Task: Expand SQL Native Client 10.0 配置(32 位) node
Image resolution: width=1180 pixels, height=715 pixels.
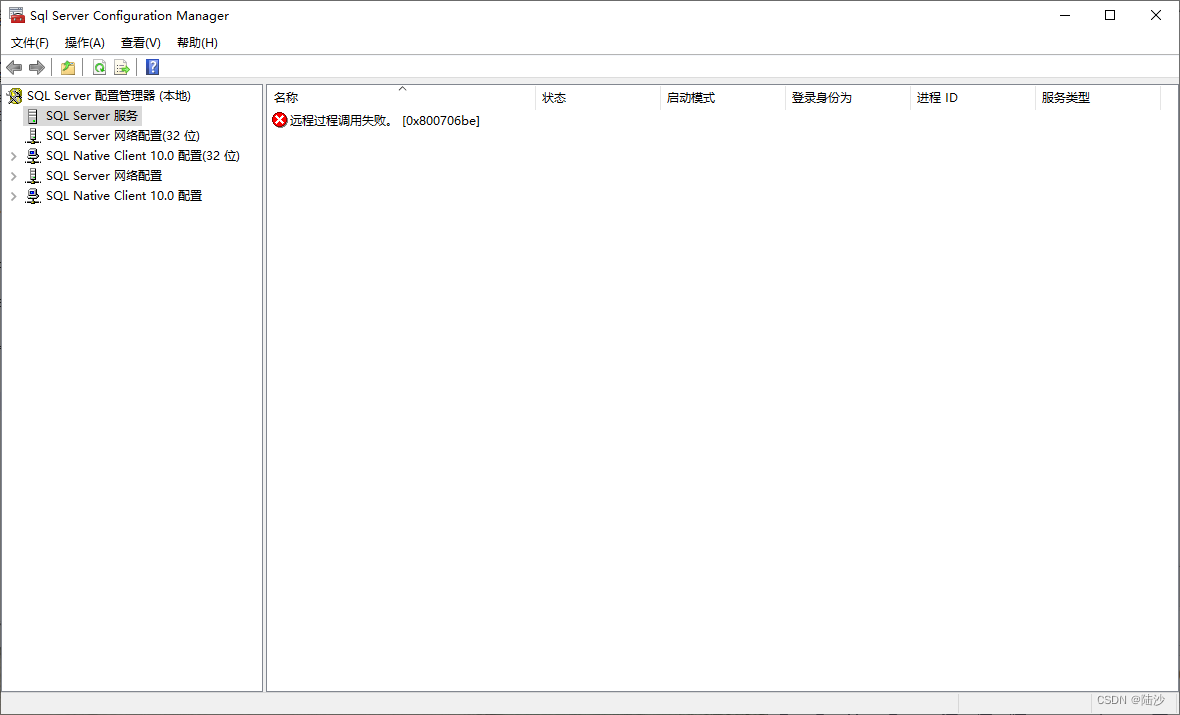Action: (x=14, y=156)
